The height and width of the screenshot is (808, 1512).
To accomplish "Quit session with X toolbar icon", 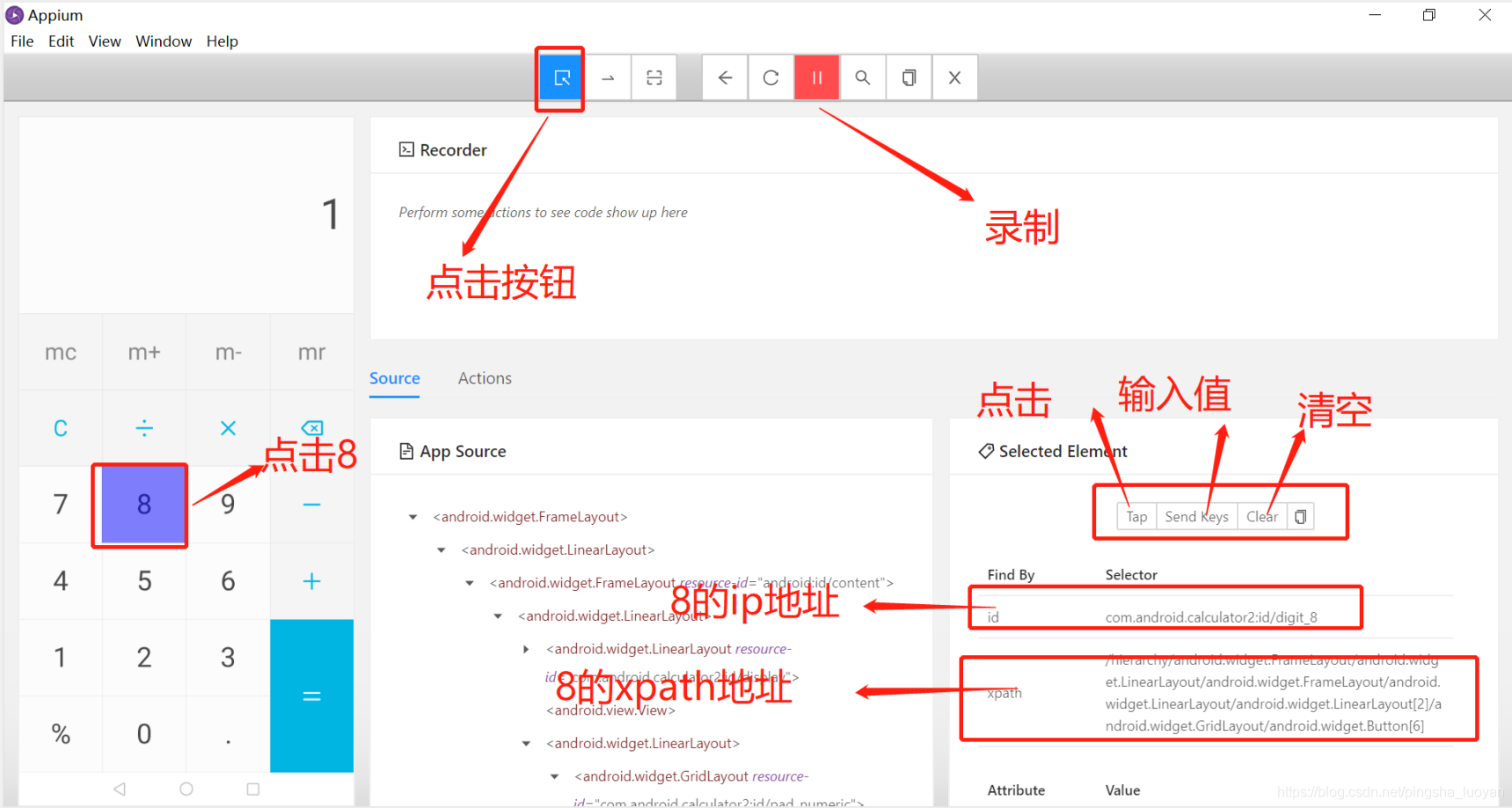I will 954,77.
